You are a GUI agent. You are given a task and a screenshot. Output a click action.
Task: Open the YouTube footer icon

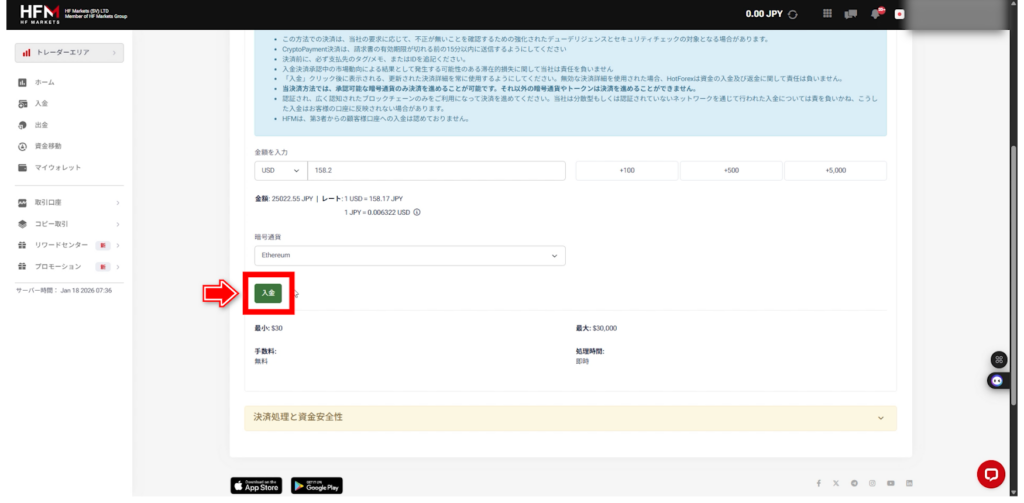point(890,484)
